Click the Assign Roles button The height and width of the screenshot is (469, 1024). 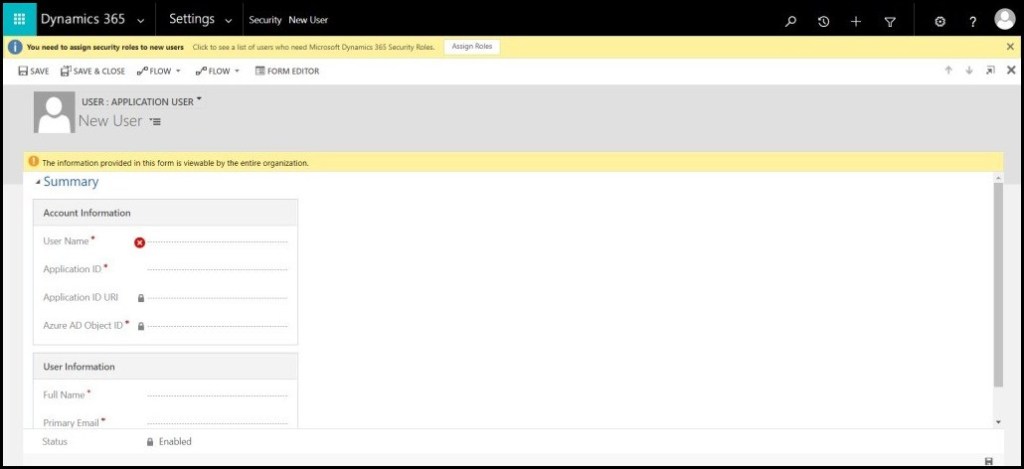click(x=471, y=47)
